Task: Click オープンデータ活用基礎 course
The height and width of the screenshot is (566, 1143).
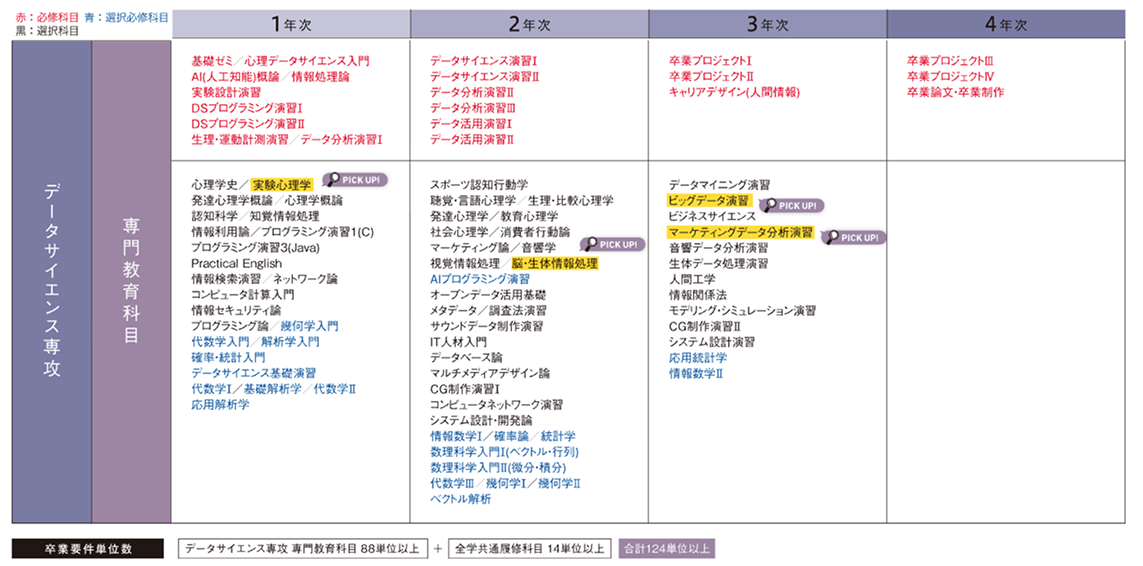Action: point(488,295)
